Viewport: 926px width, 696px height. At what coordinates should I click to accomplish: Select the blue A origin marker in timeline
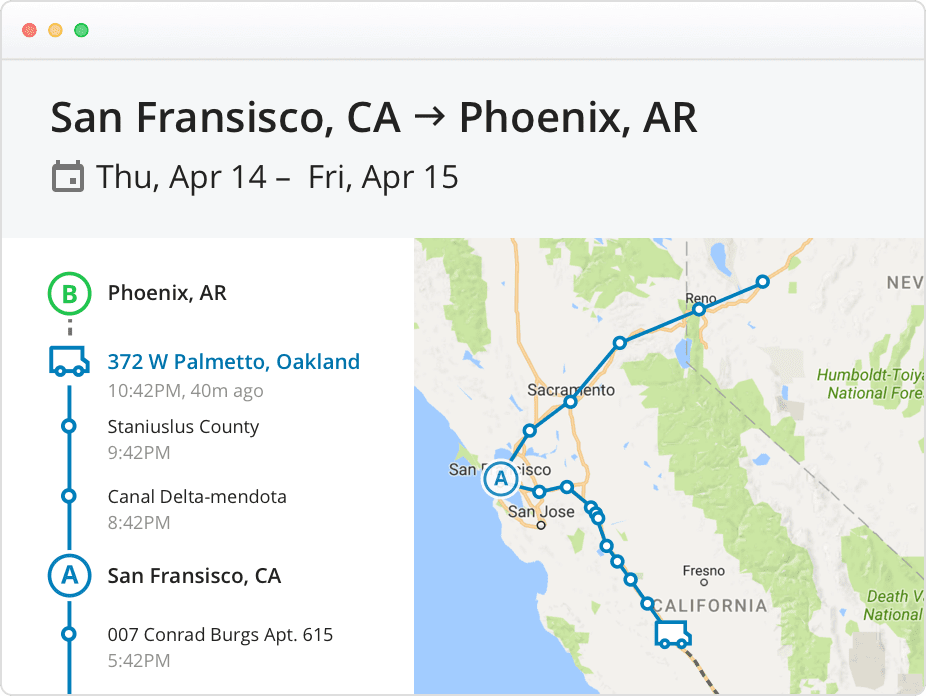pos(70,575)
